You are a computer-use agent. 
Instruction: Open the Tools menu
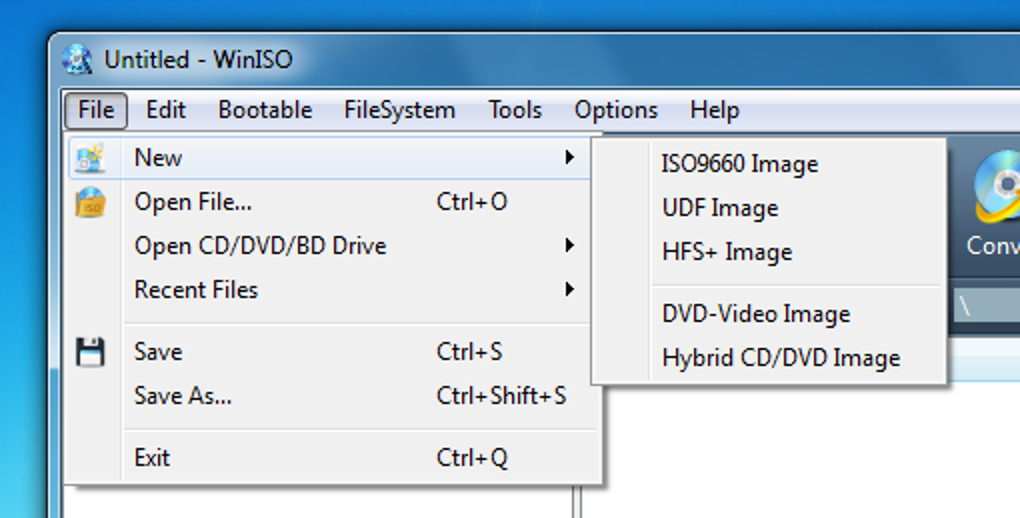(515, 110)
